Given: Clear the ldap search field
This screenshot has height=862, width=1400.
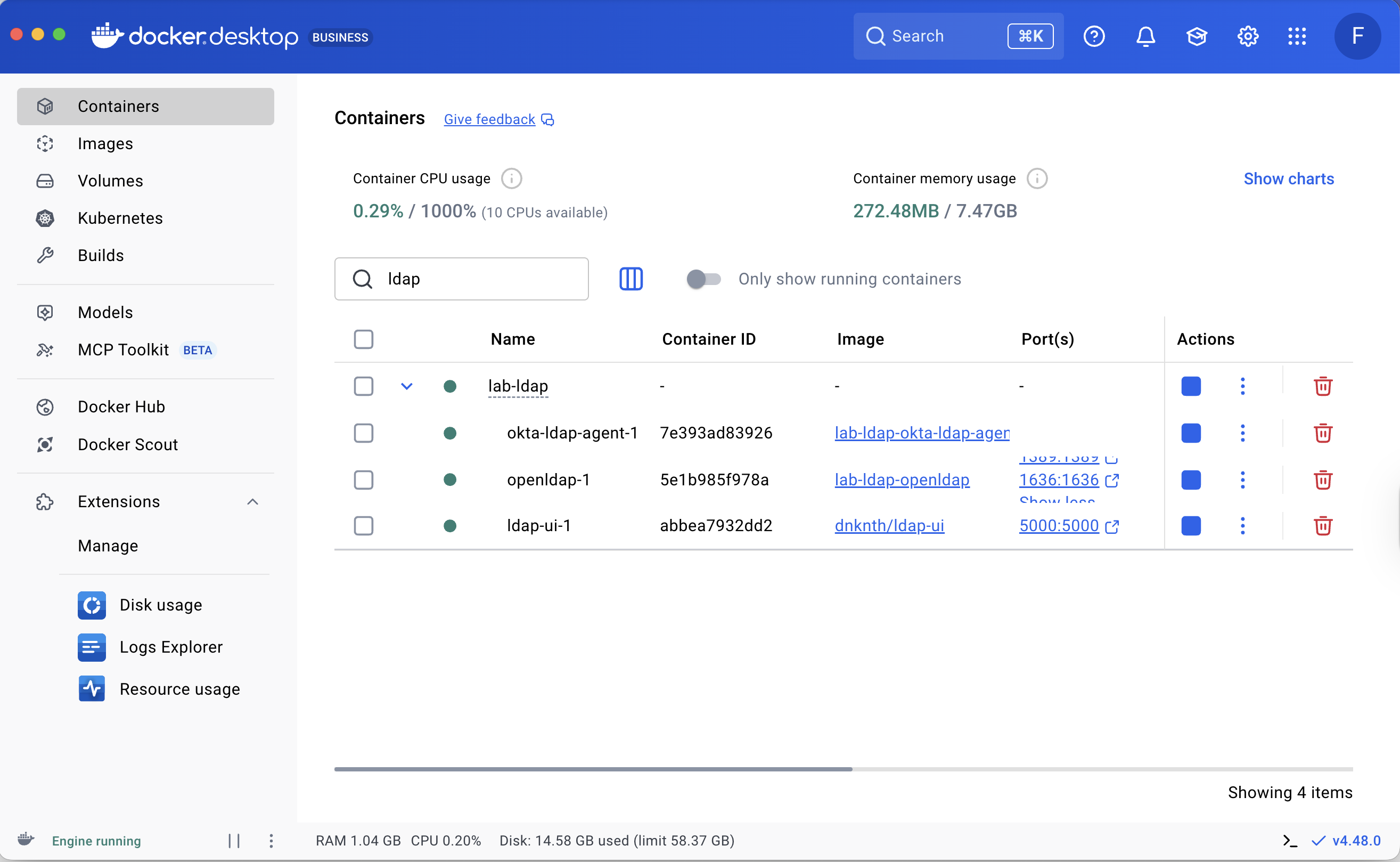Looking at the screenshot, I should 462,279.
